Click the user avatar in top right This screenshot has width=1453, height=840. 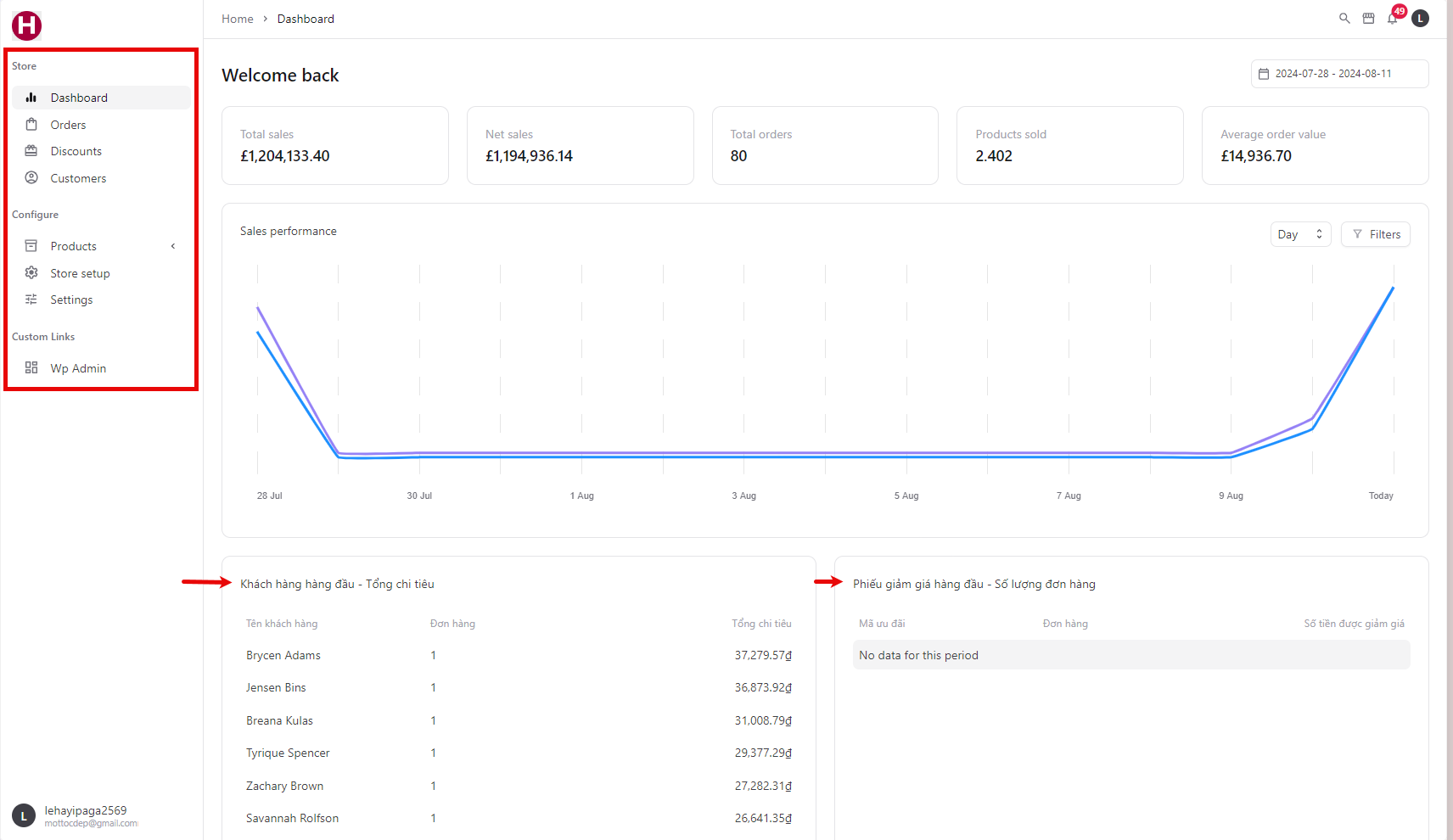coord(1420,19)
